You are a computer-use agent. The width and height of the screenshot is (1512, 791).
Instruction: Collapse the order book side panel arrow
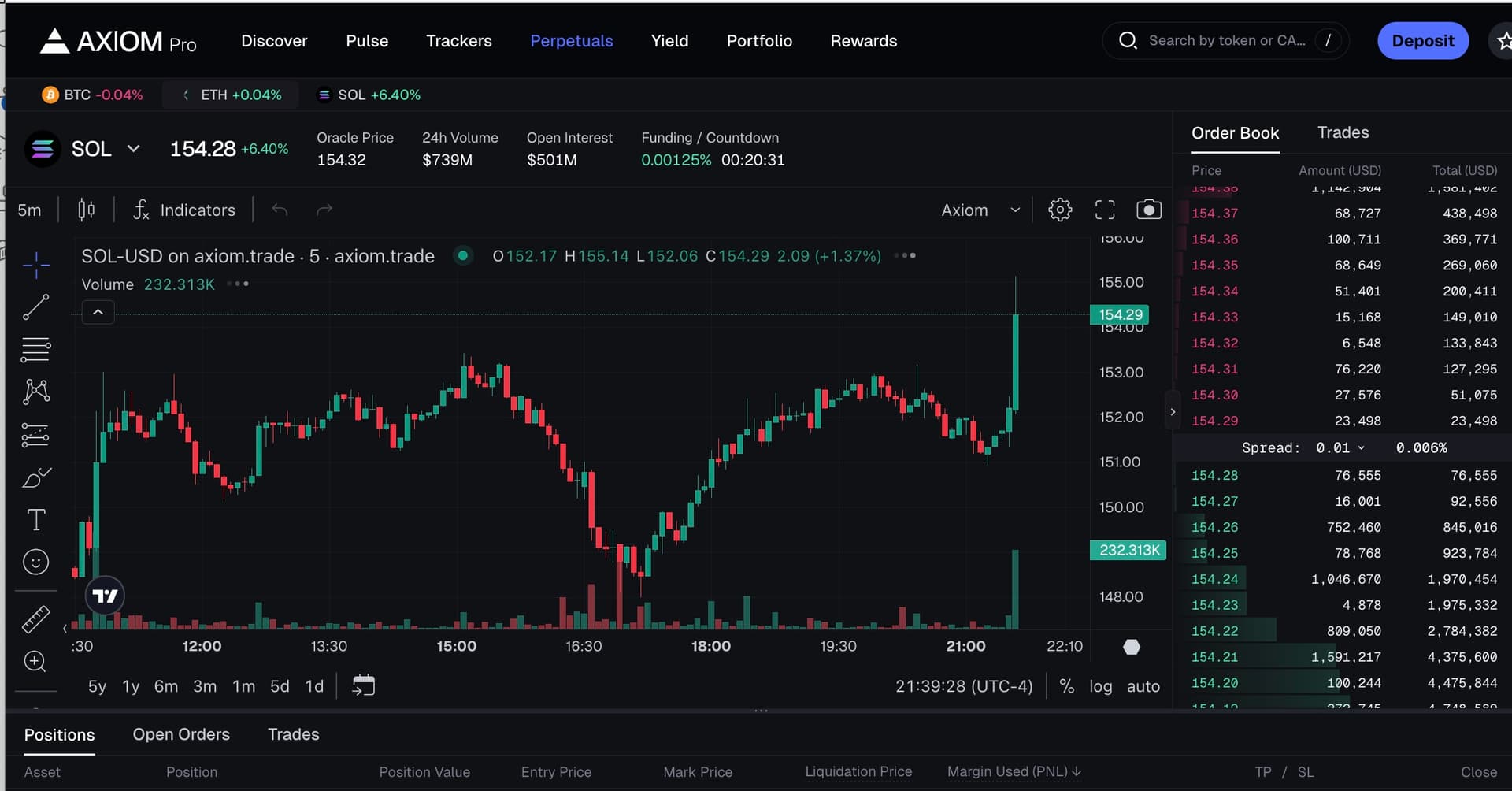point(1173,411)
